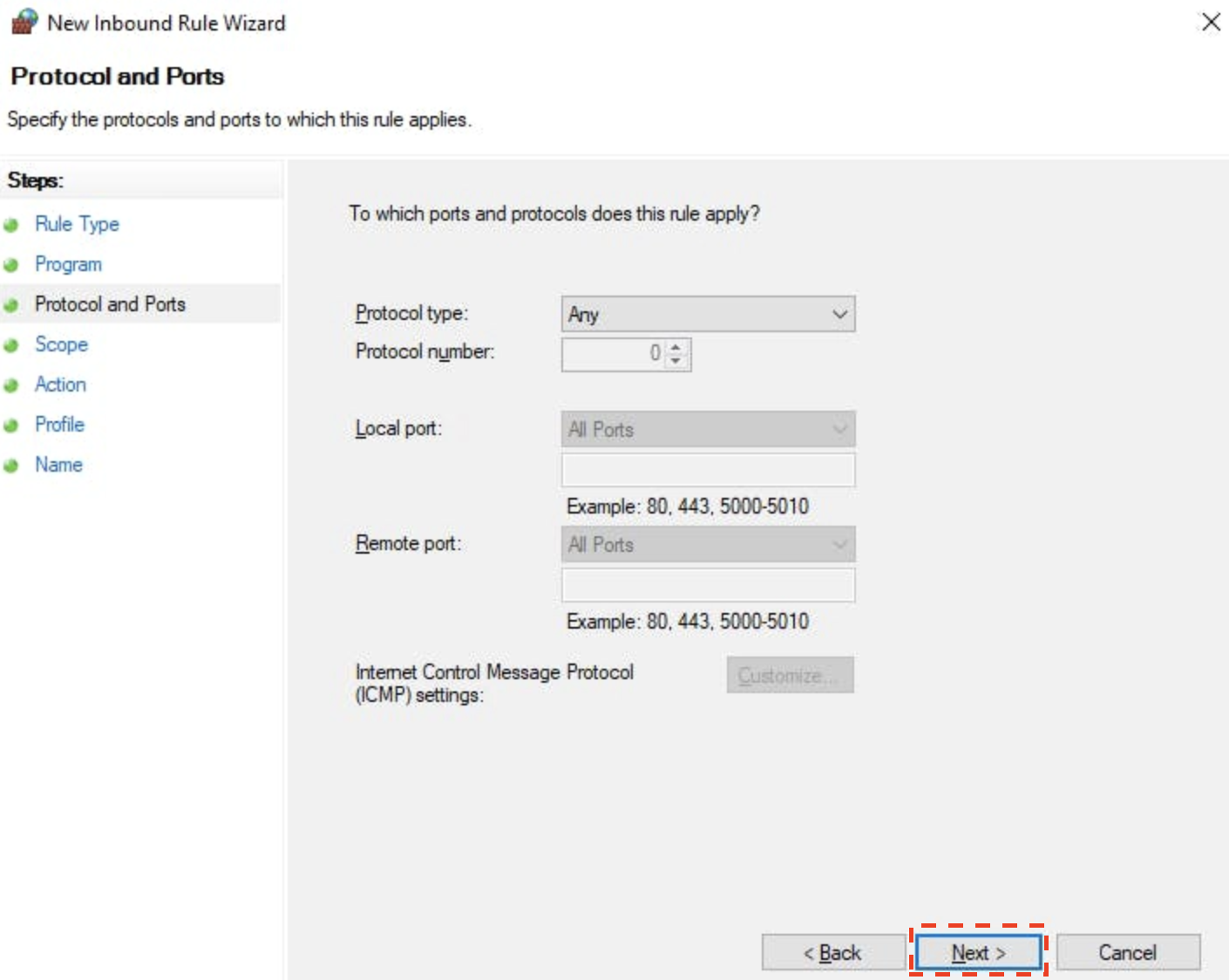Click green bullet beside Rule Type
The image size is (1229, 980).
tap(11, 225)
